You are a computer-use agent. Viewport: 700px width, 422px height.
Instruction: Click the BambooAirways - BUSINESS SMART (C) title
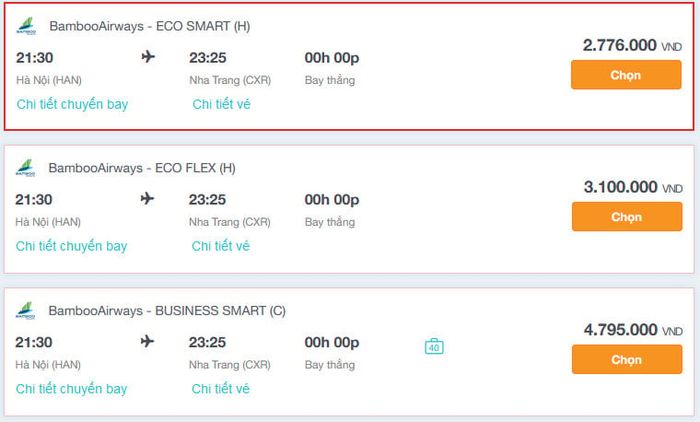pyautogui.click(x=167, y=311)
